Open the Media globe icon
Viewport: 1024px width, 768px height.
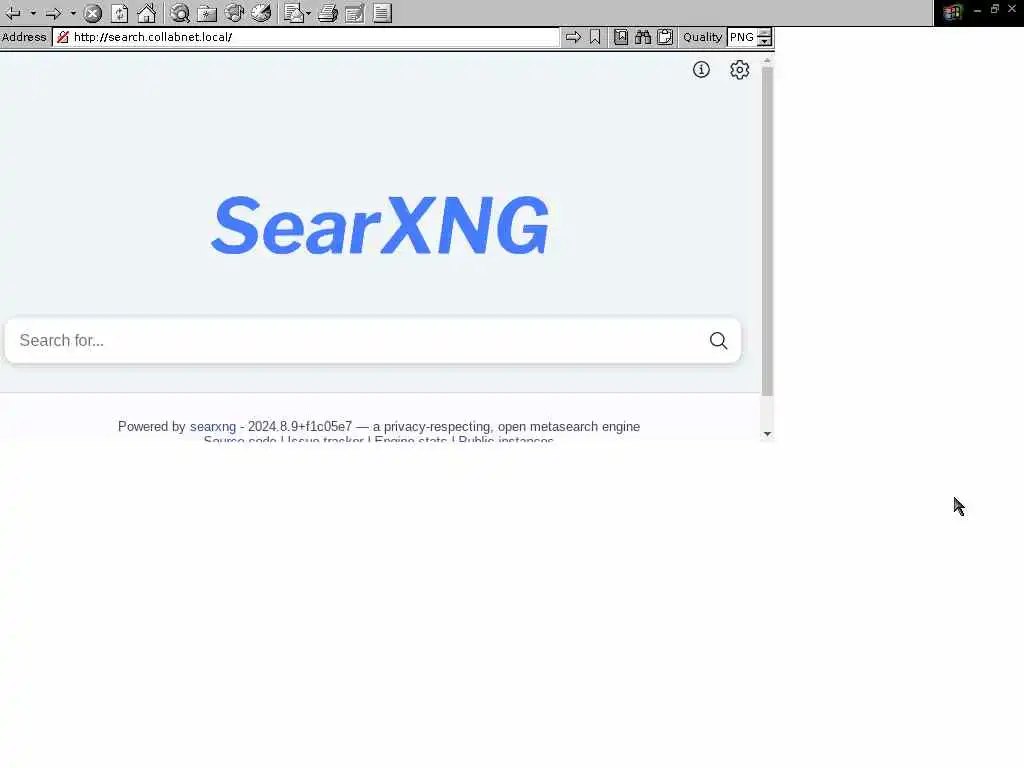tap(234, 13)
